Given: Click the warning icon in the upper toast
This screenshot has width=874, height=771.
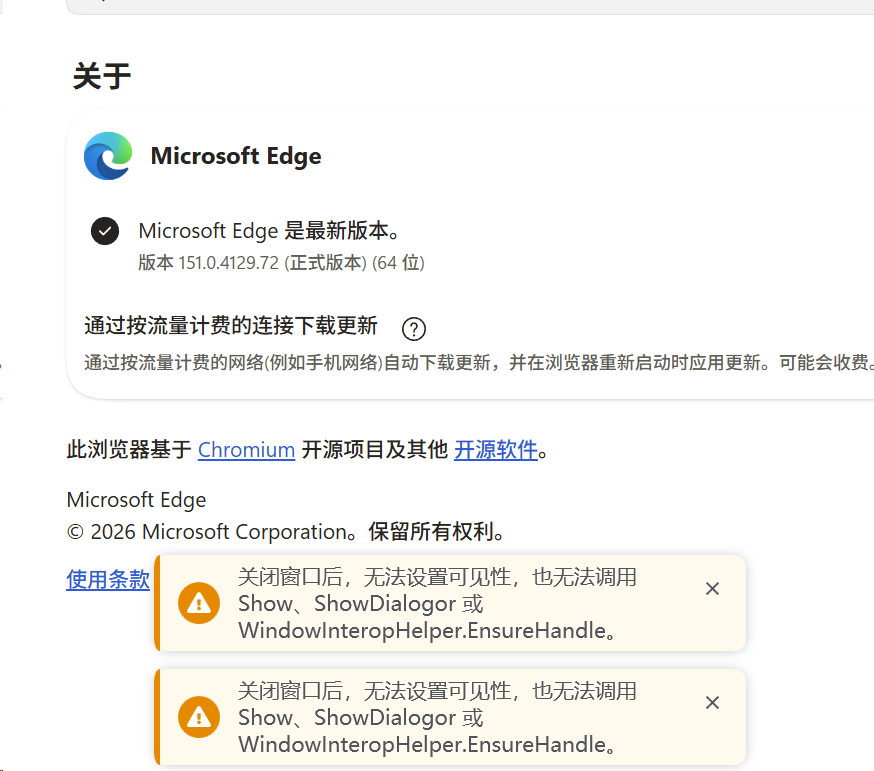Looking at the screenshot, I should tap(199, 603).
